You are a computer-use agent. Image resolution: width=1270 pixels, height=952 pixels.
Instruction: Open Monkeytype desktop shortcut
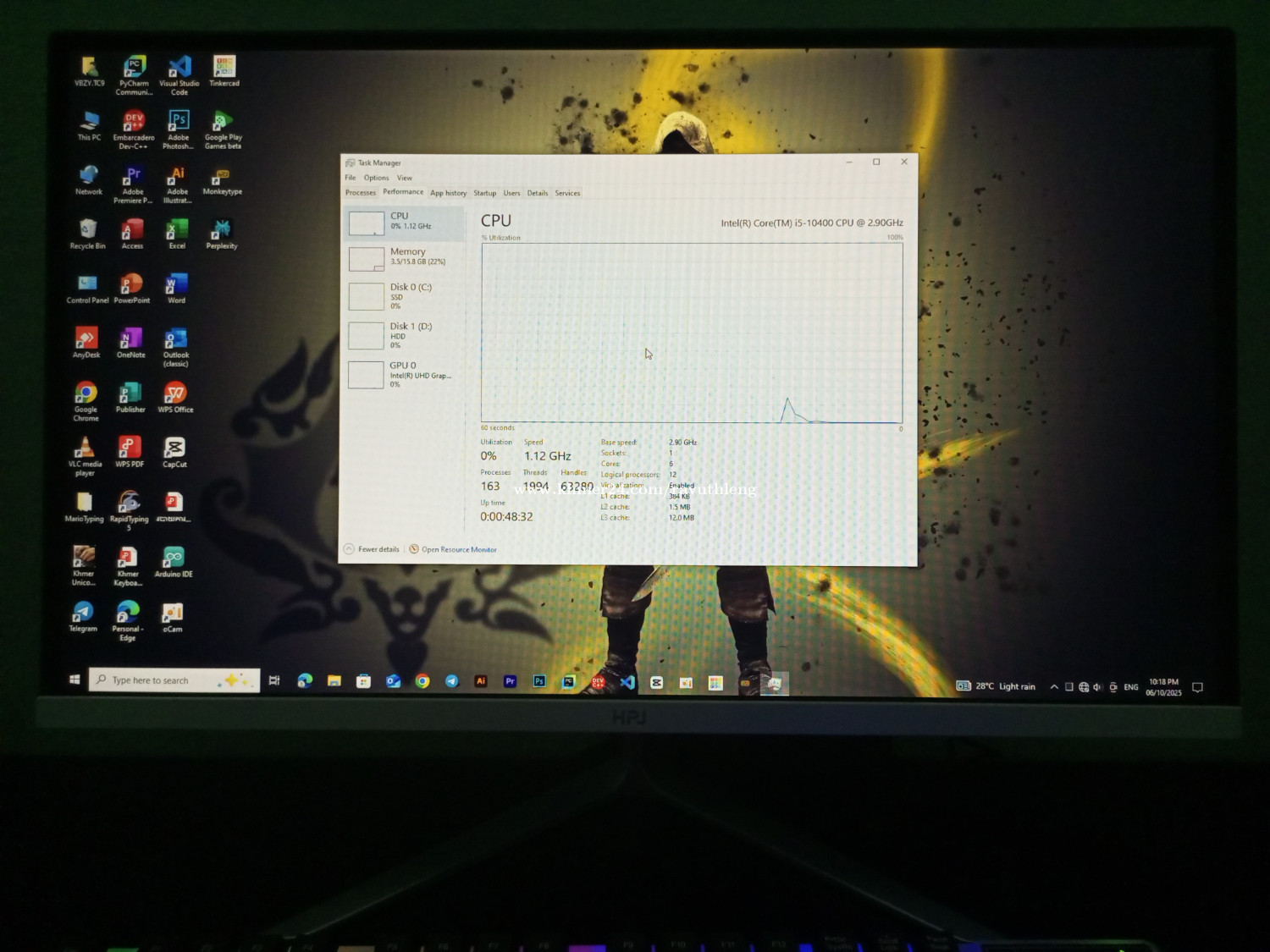pos(223,179)
